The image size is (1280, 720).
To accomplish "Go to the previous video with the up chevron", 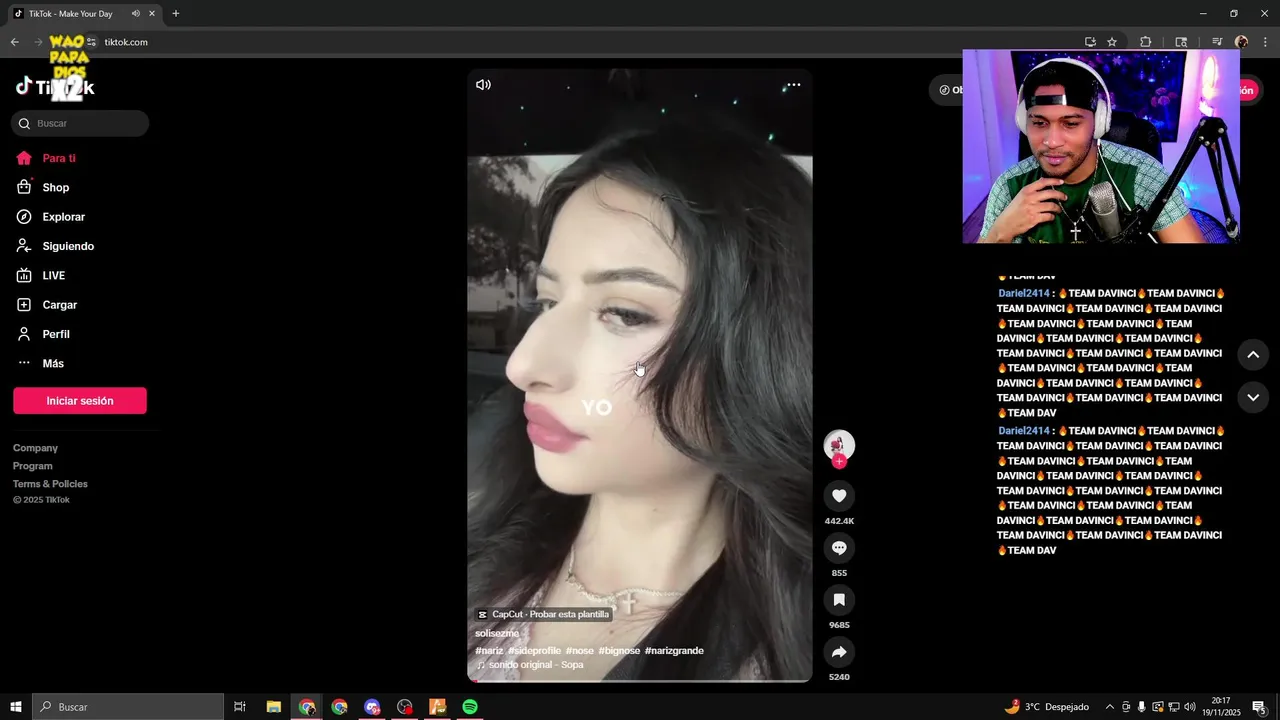I will (1253, 354).
